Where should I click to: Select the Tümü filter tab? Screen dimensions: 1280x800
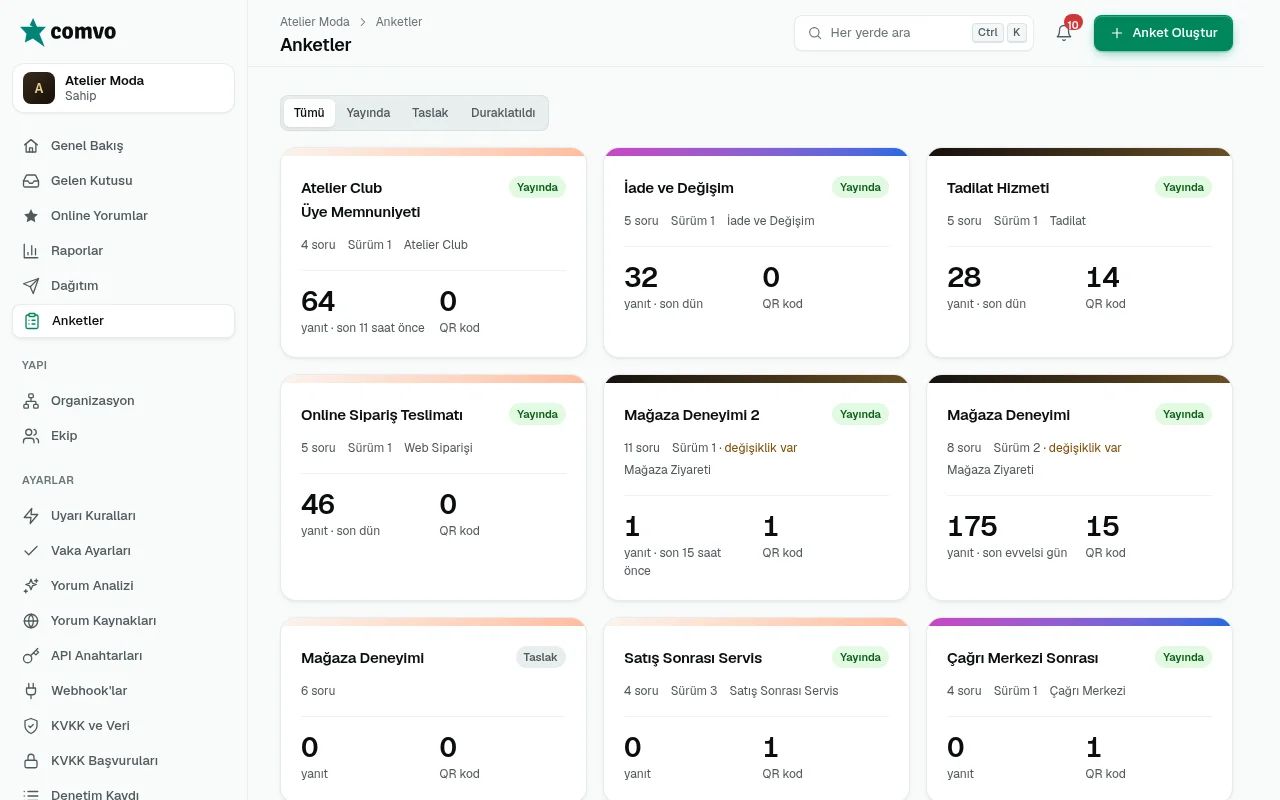click(309, 113)
